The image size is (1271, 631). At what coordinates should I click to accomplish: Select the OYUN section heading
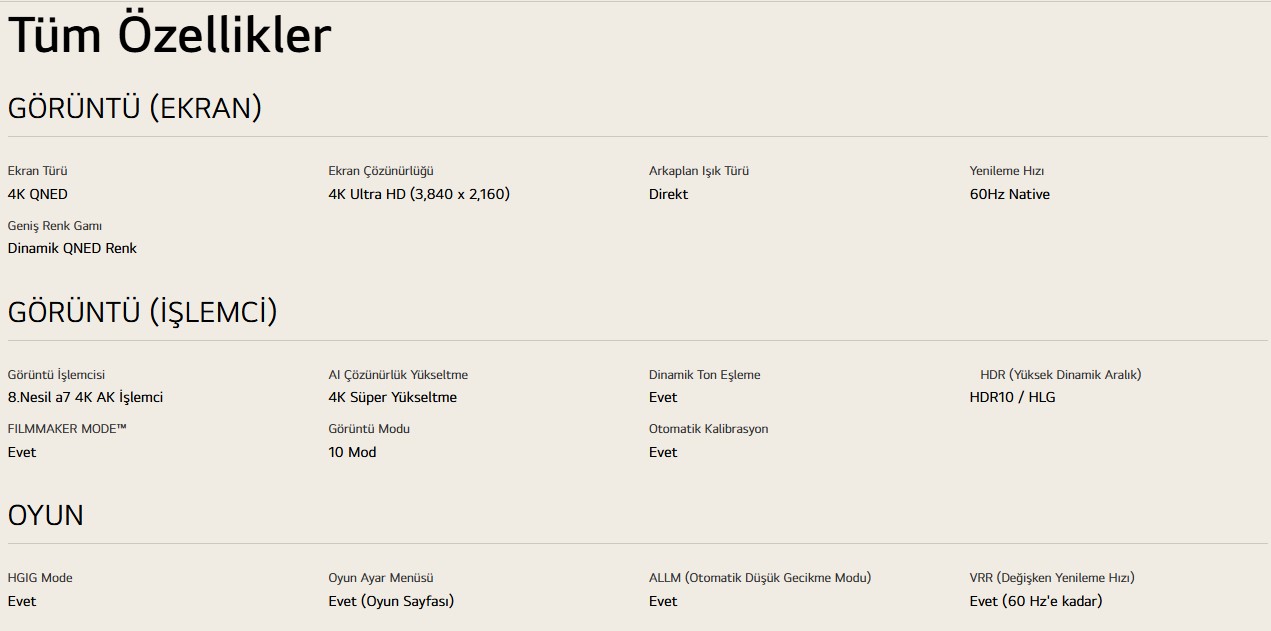point(46,516)
